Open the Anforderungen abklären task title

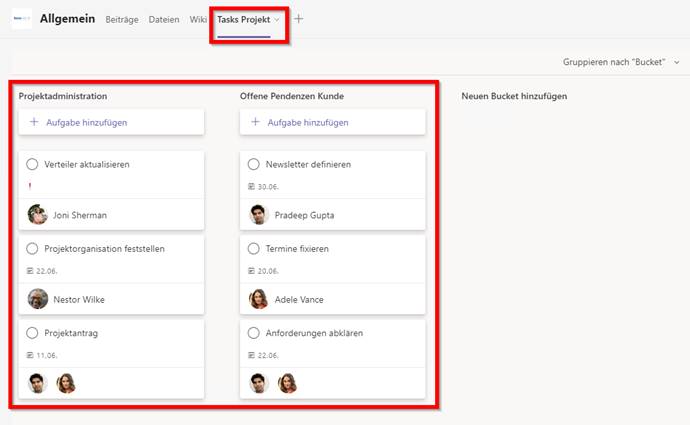[x=314, y=333]
